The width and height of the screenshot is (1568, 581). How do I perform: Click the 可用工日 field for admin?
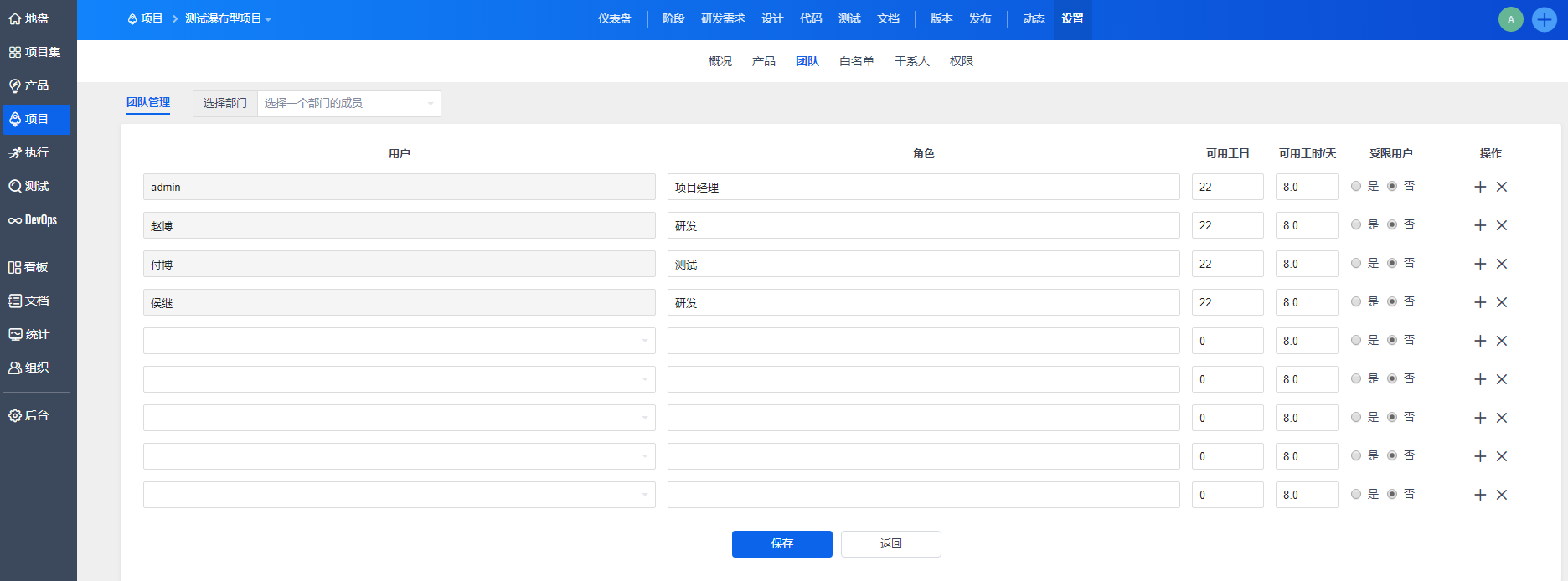coord(1227,187)
